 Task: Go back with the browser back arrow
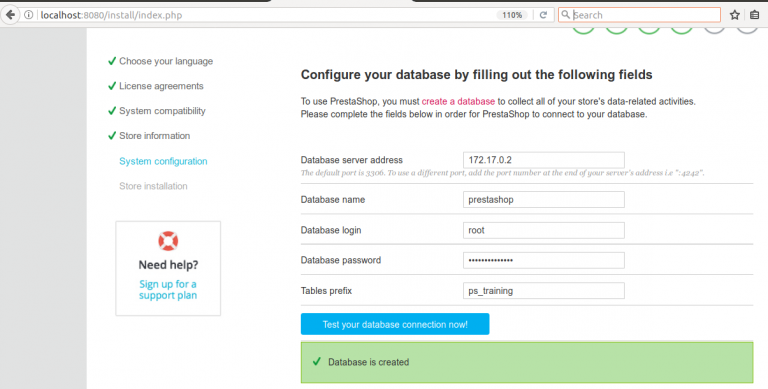pos(10,15)
